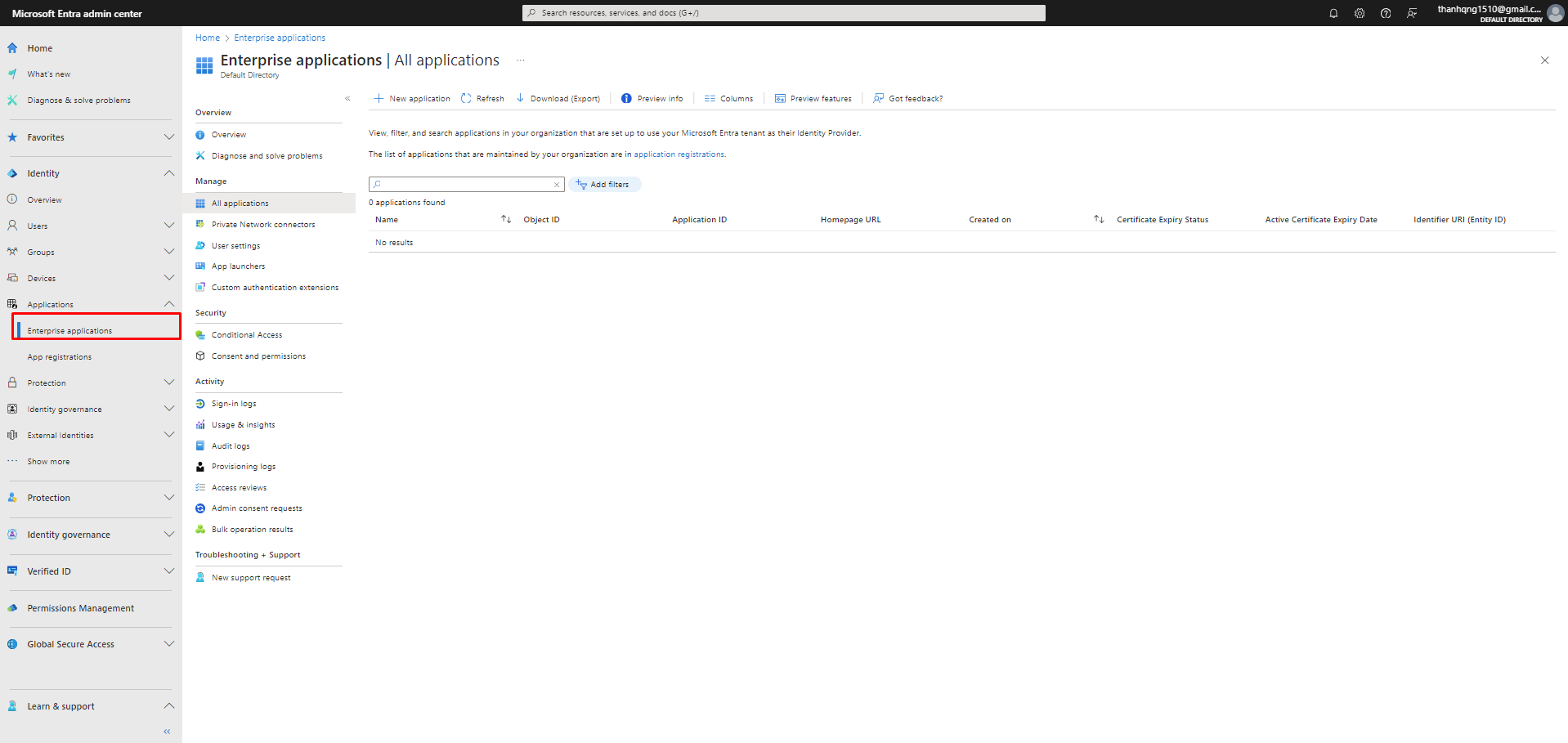The height and width of the screenshot is (743, 1568).
Task: Click Preview info icon
Action: coord(626,98)
